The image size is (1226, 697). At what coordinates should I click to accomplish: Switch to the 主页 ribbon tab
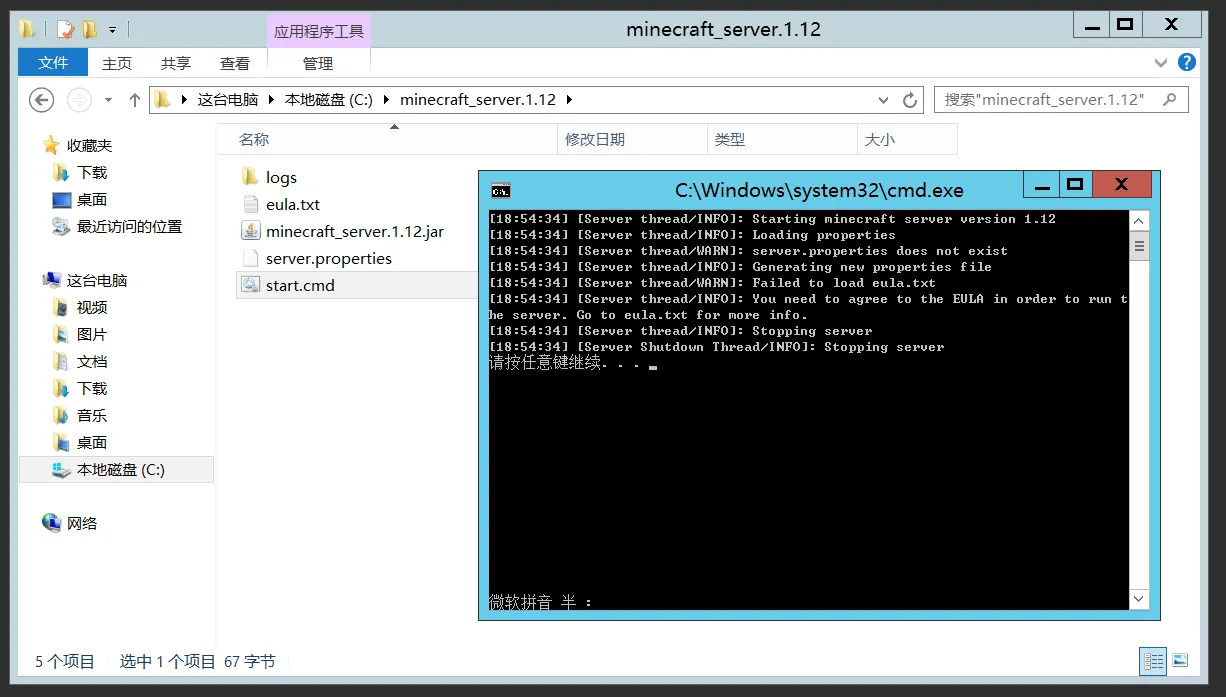117,63
